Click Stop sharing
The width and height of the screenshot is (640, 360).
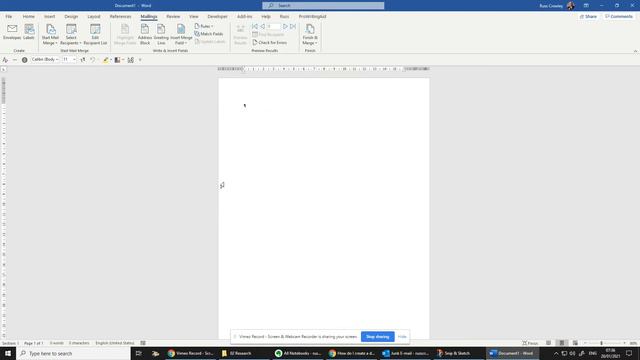pyautogui.click(x=378, y=337)
